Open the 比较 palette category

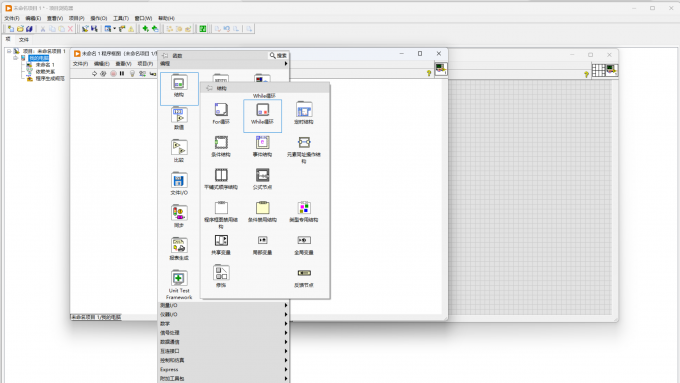(179, 151)
